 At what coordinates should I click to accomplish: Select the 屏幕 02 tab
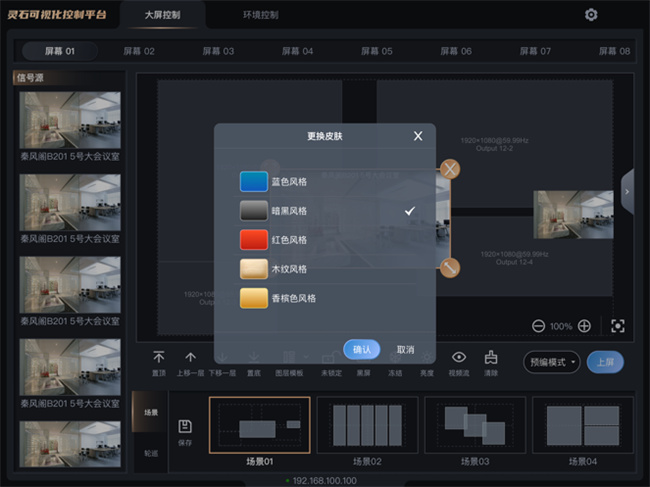(x=139, y=51)
